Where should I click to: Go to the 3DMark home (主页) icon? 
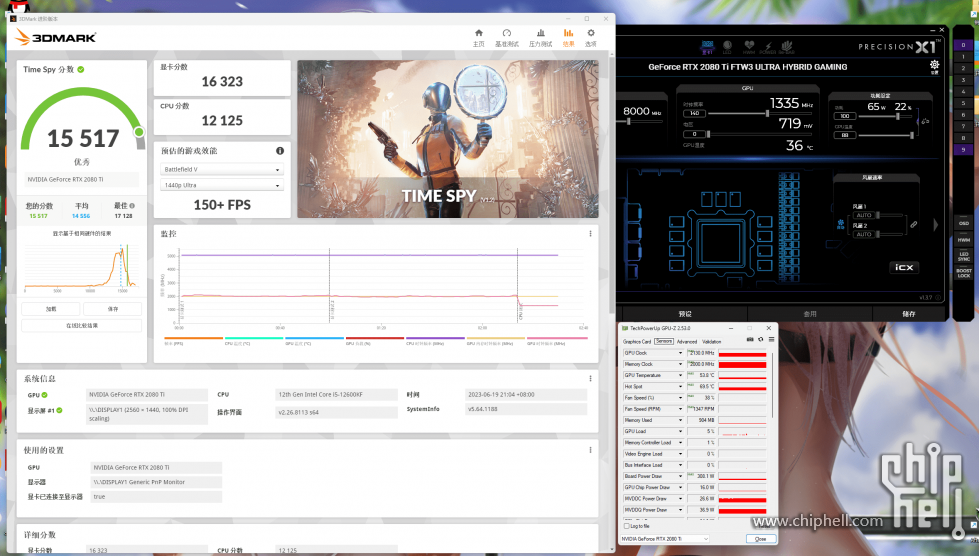click(x=478, y=33)
